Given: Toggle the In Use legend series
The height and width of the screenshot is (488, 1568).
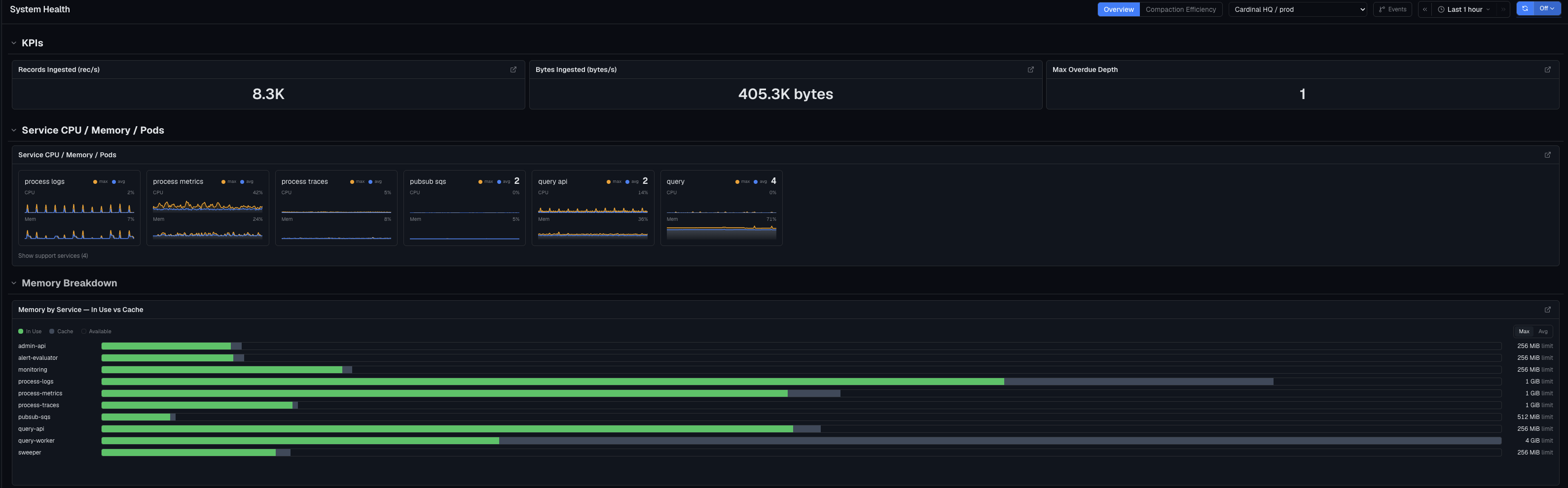Looking at the screenshot, I should click(30, 332).
